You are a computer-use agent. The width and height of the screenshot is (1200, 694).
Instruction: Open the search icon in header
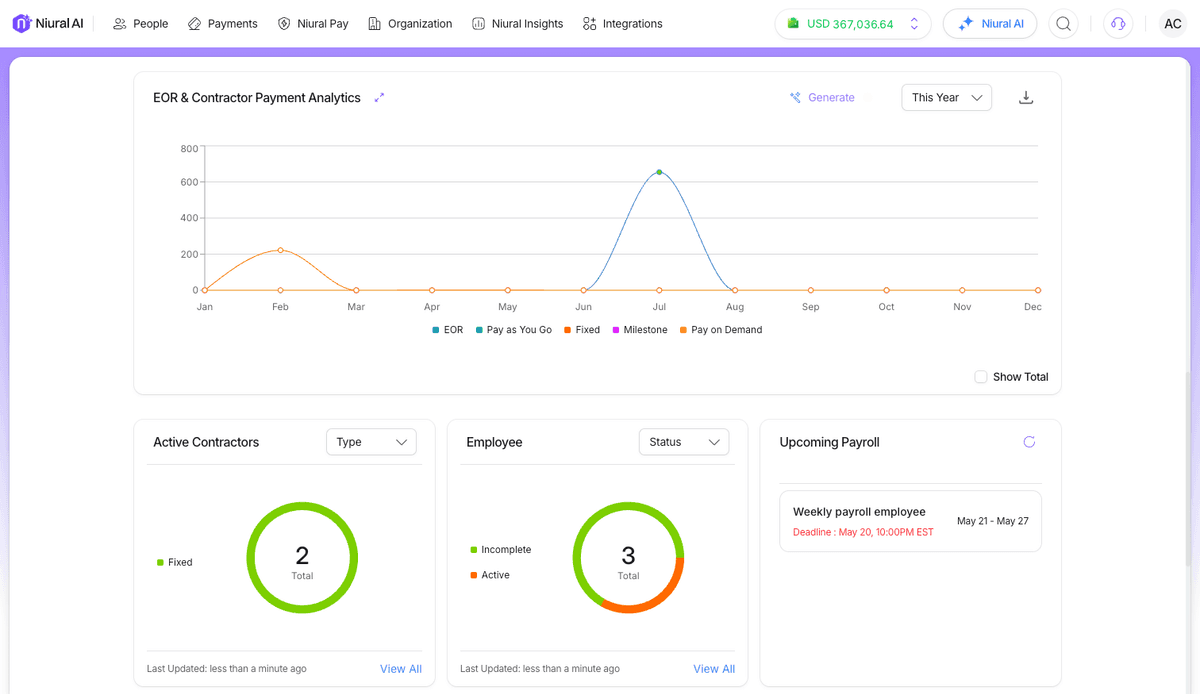[1064, 24]
